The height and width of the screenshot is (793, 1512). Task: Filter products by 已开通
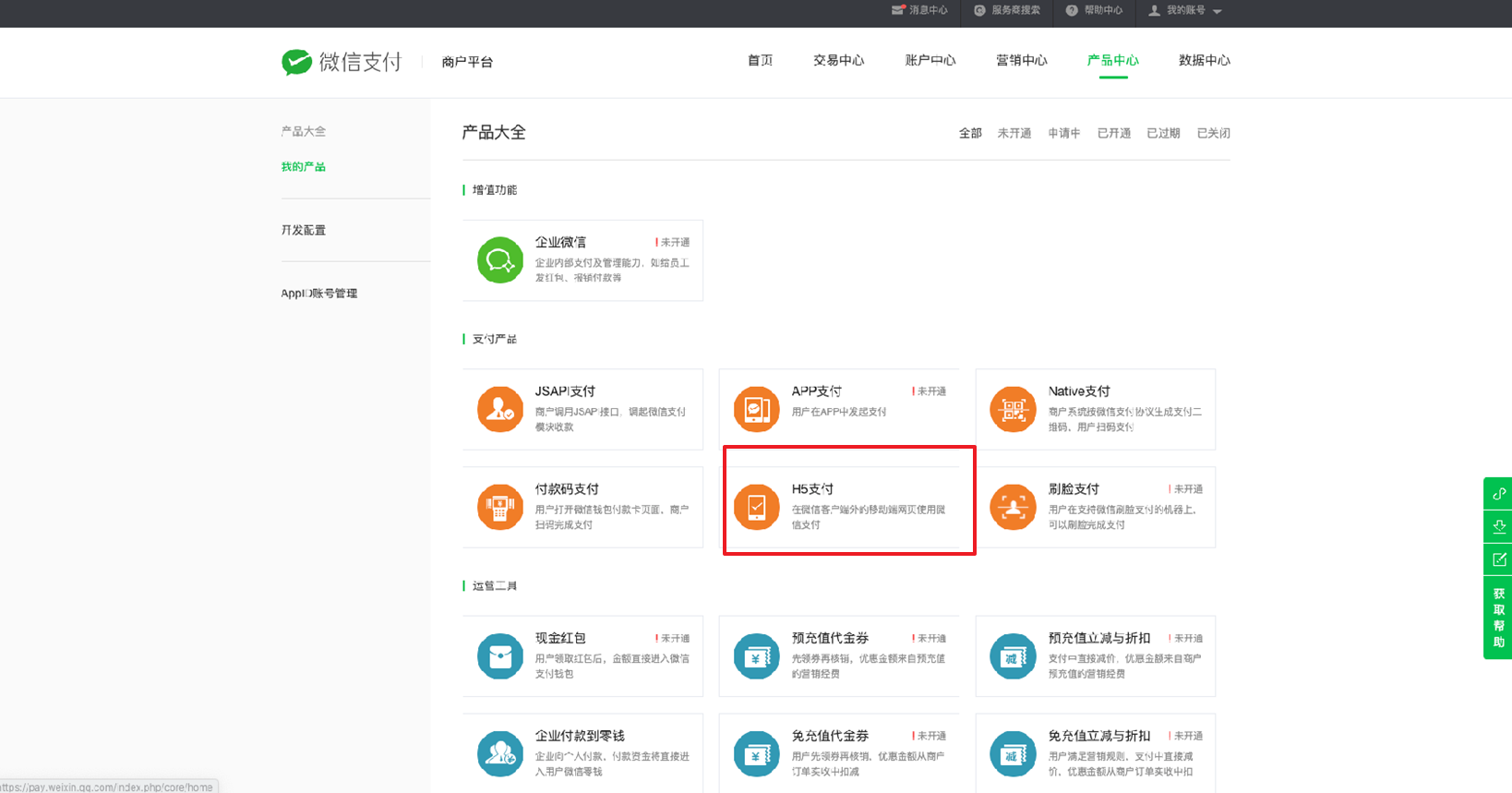click(x=1113, y=133)
